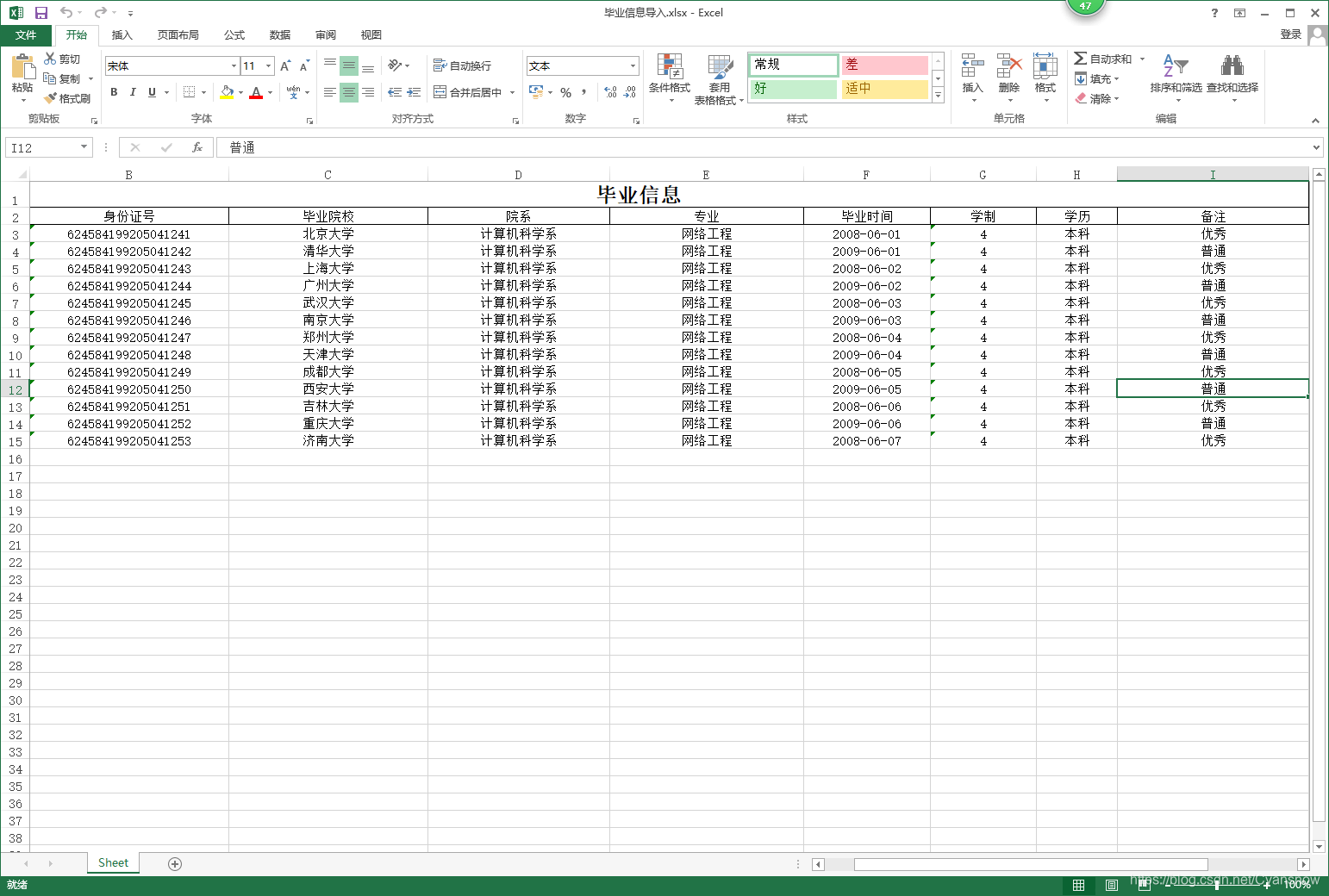Expand the cell styles gallery
Viewport: 1329px width, 896px height.
939,95
